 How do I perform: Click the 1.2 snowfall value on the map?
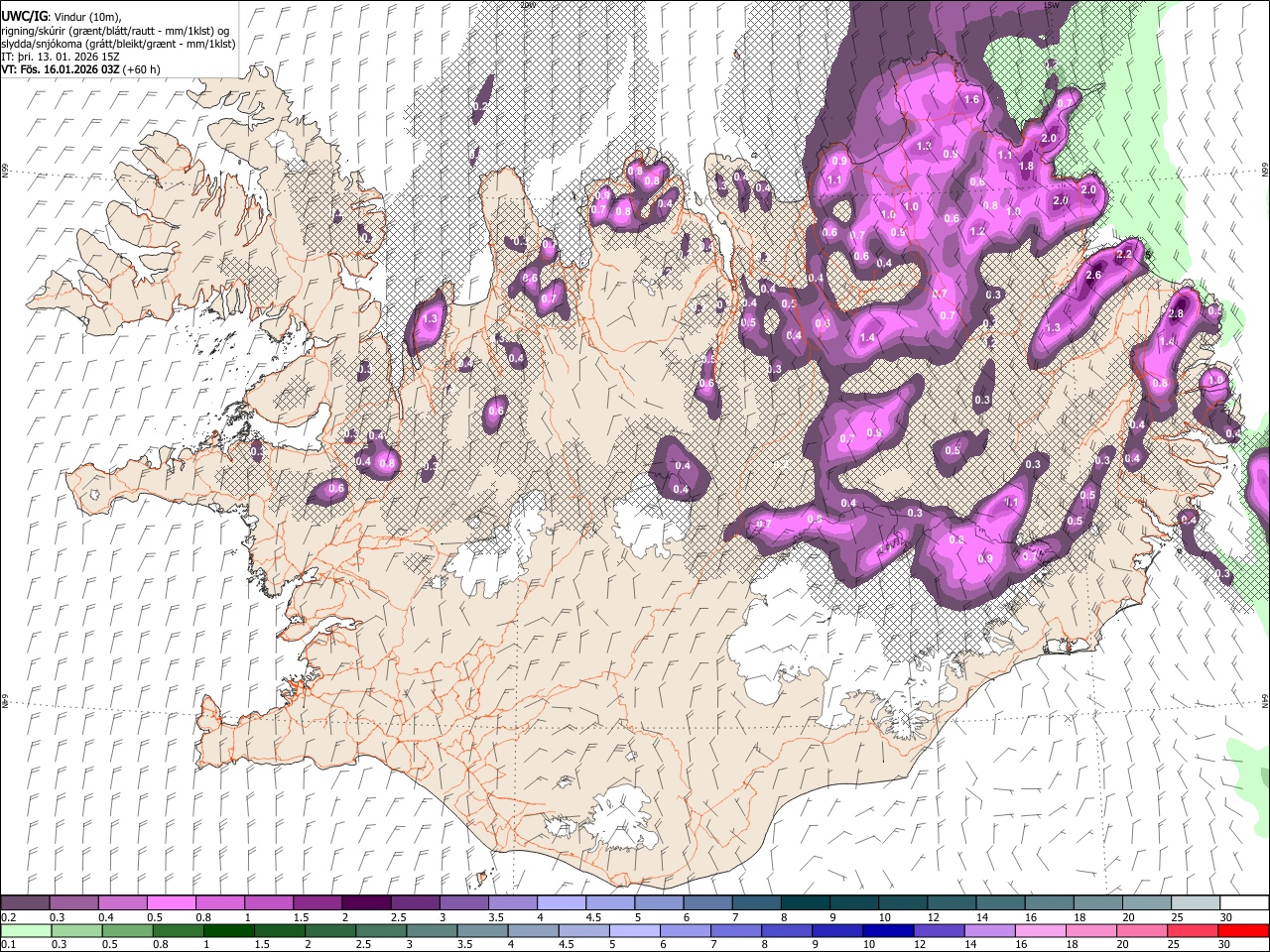977,232
